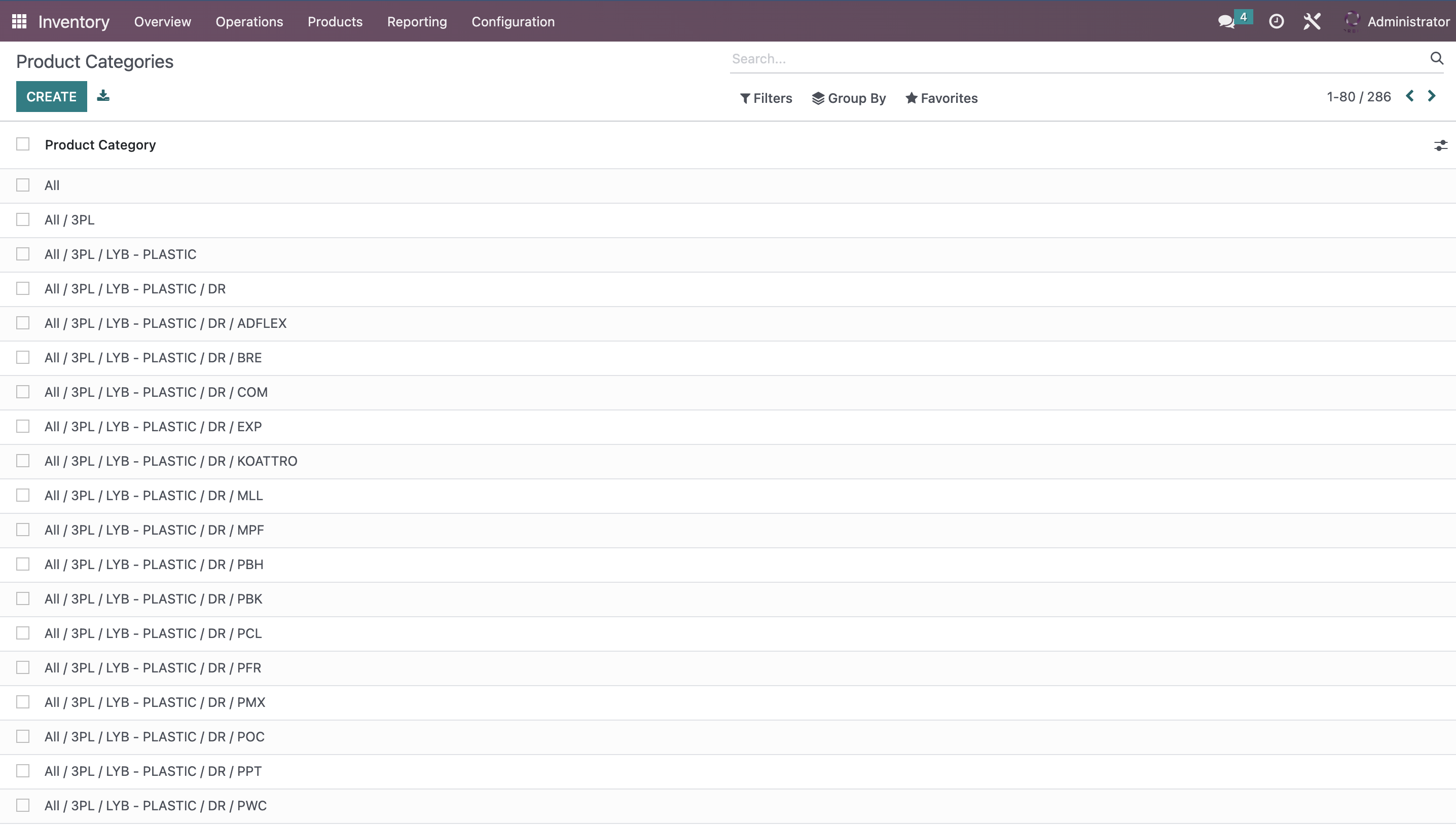1456x826 pixels.
Task: Open the DR / MPF category
Action: point(154,530)
